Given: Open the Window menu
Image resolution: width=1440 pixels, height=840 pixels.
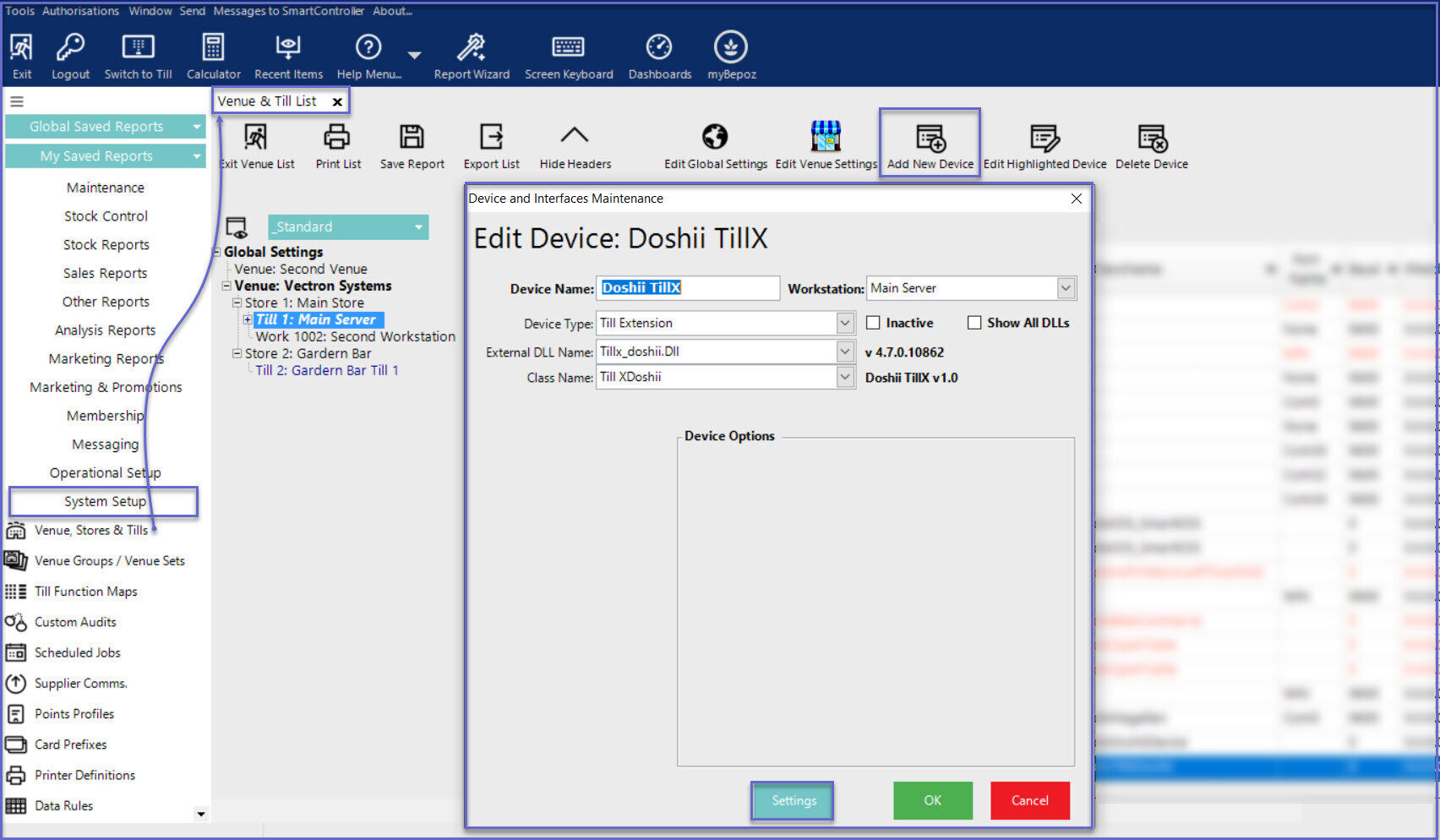Looking at the screenshot, I should tap(150, 11).
